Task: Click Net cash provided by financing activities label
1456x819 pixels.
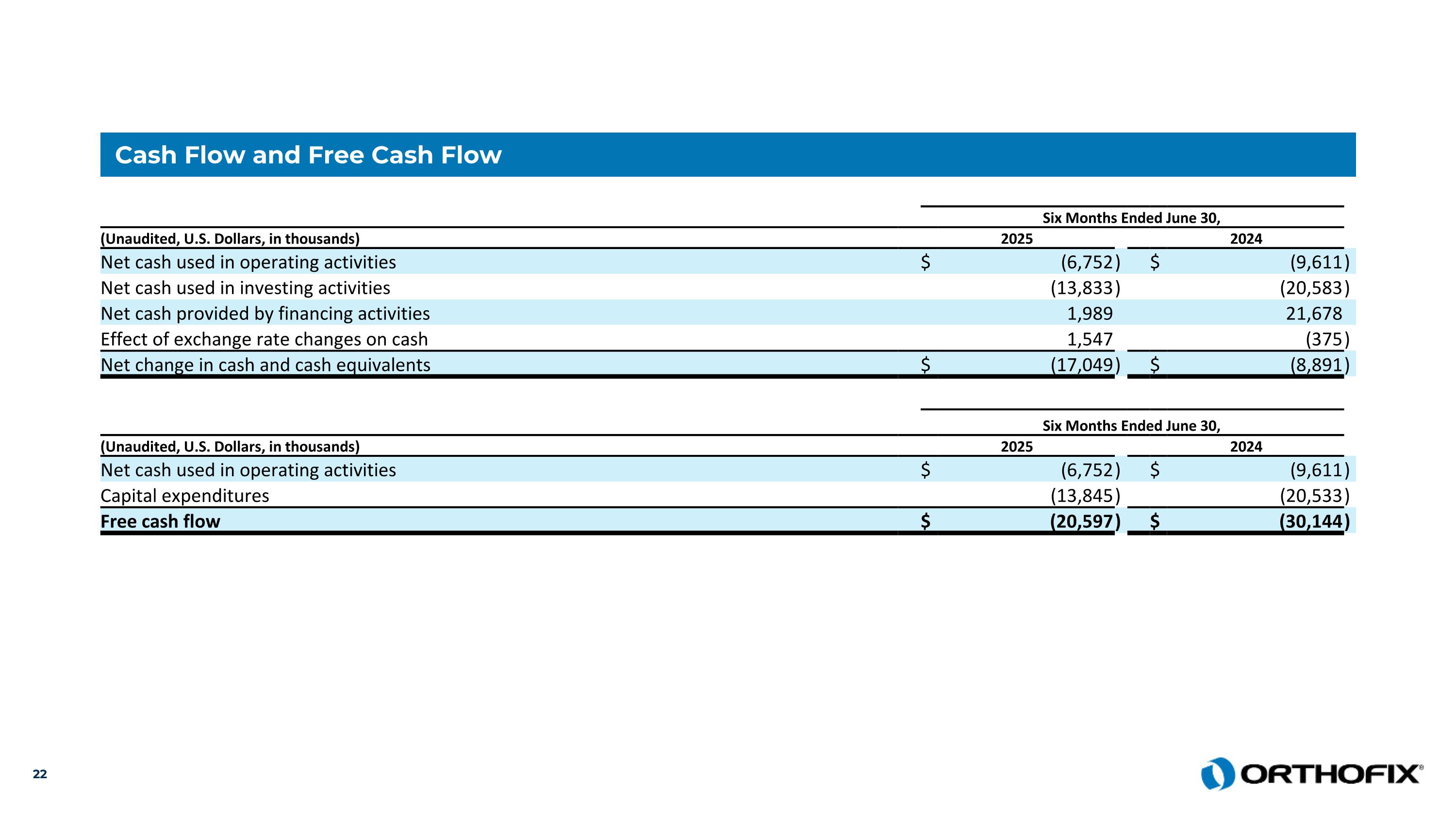Action: [265, 314]
